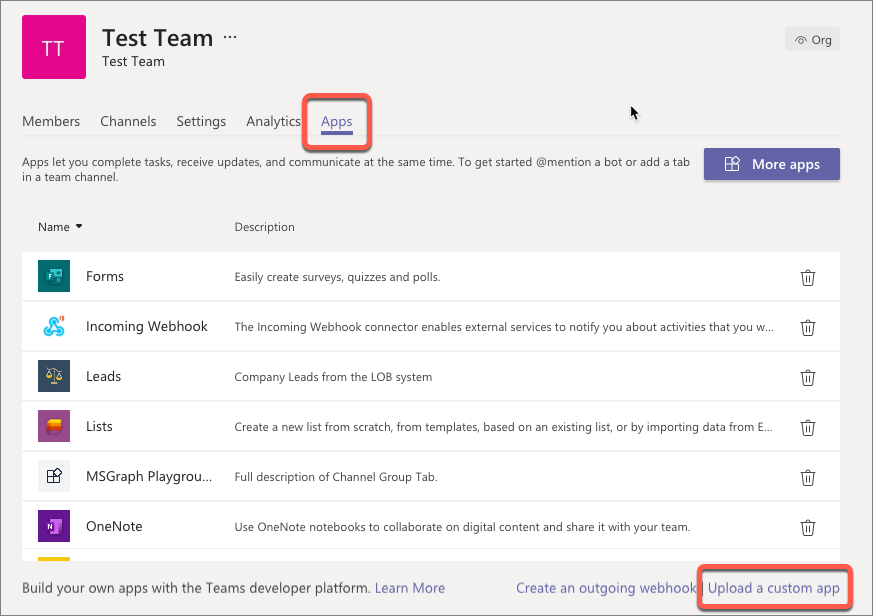The image size is (873, 616).
Task: Remove the Lists app with trash icon
Action: [808, 428]
